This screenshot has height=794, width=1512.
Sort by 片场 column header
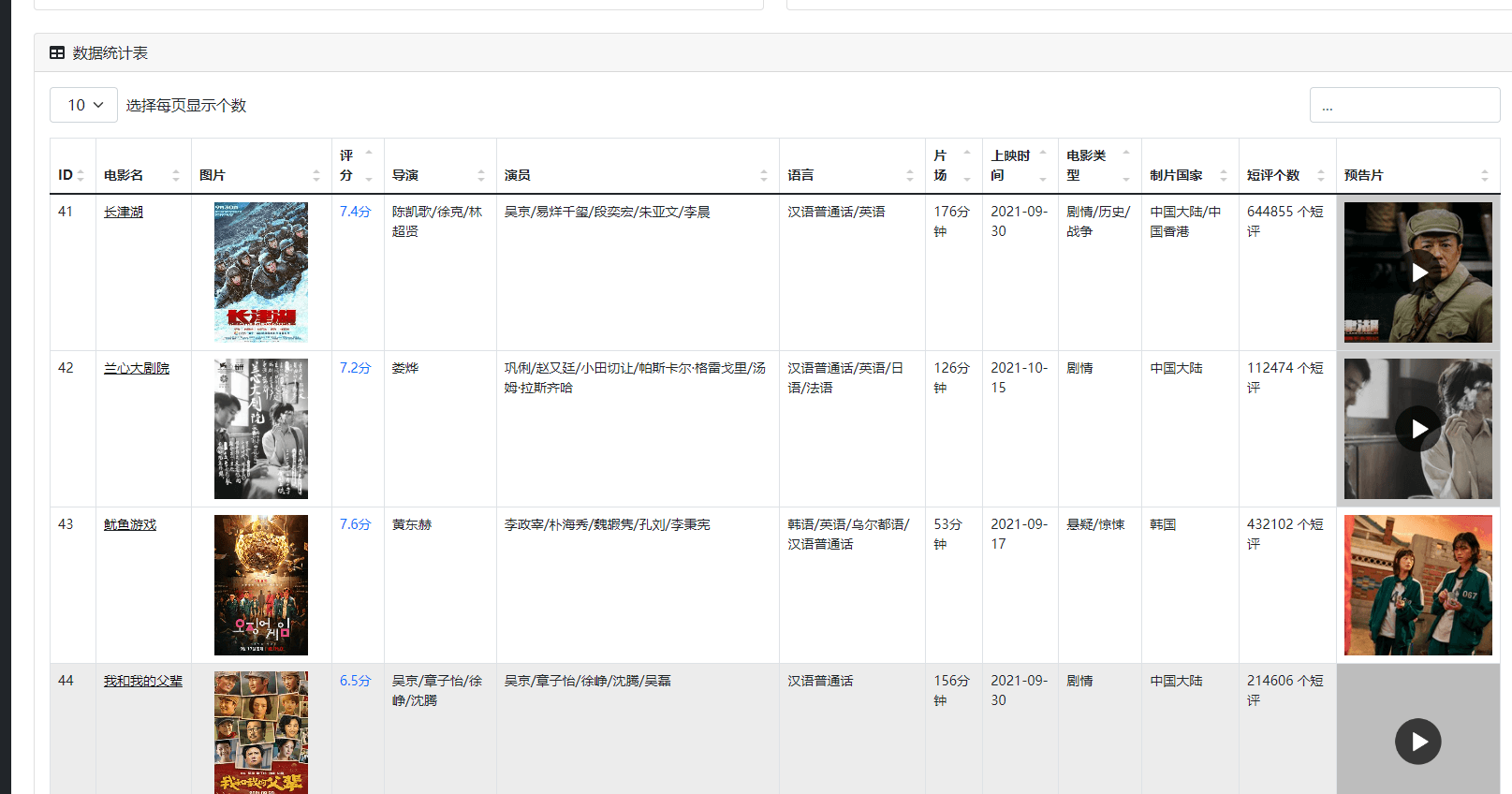coord(954,167)
